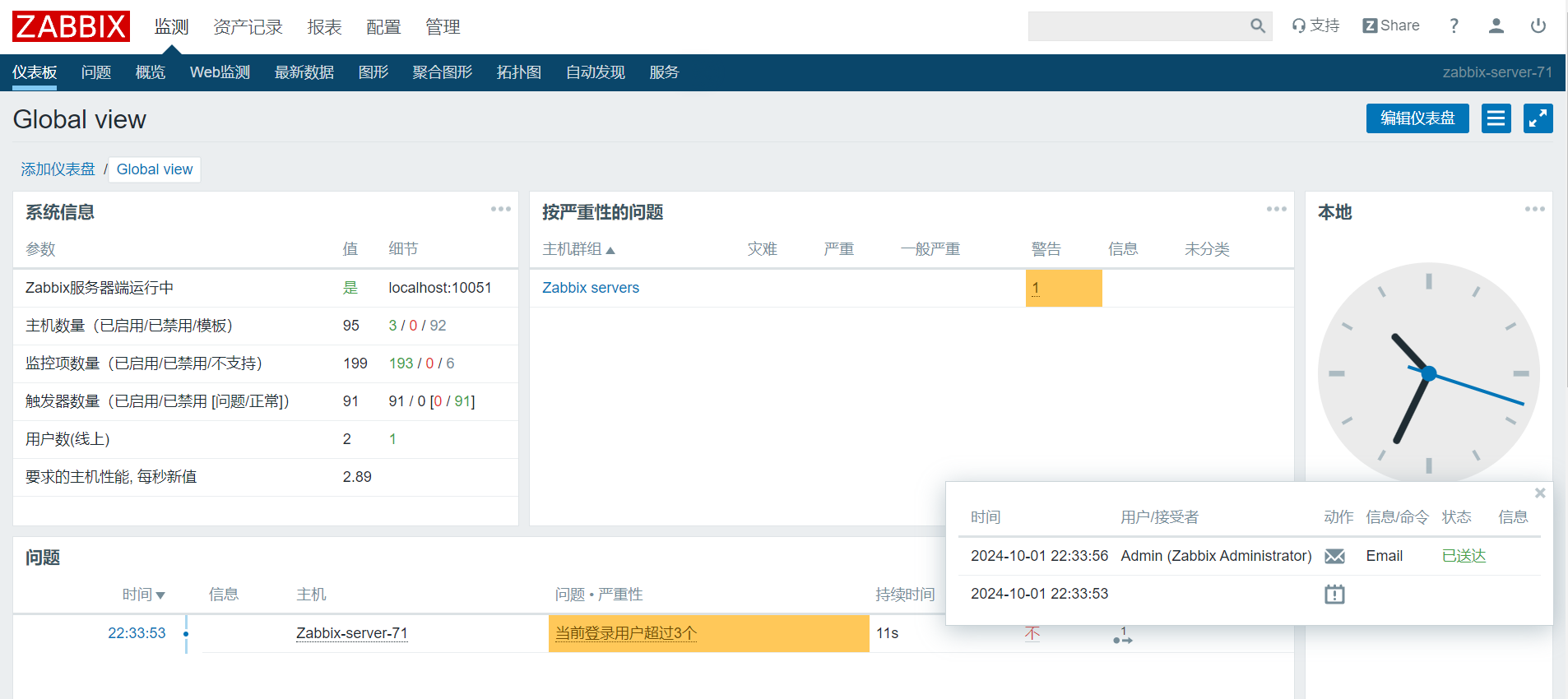Select the 最新数据 submenu tab
Image resolution: width=1568 pixels, height=699 pixels.
pyautogui.click(x=304, y=72)
